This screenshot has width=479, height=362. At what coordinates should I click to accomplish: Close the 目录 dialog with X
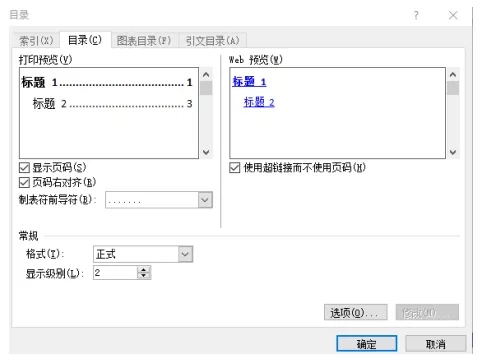pyautogui.click(x=453, y=15)
